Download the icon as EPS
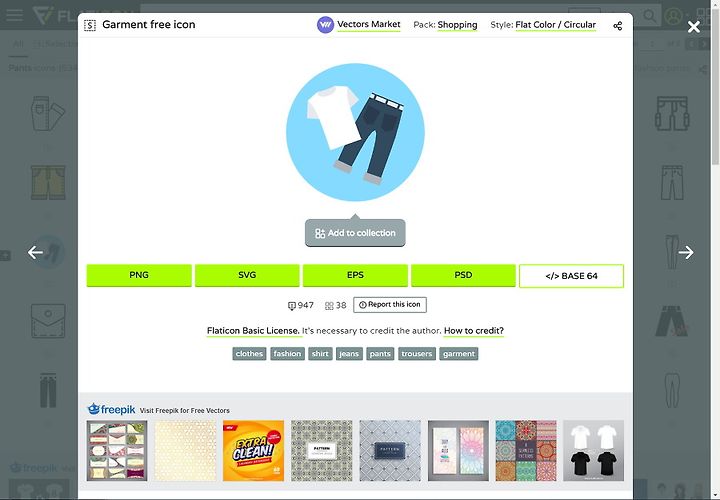 click(x=355, y=275)
